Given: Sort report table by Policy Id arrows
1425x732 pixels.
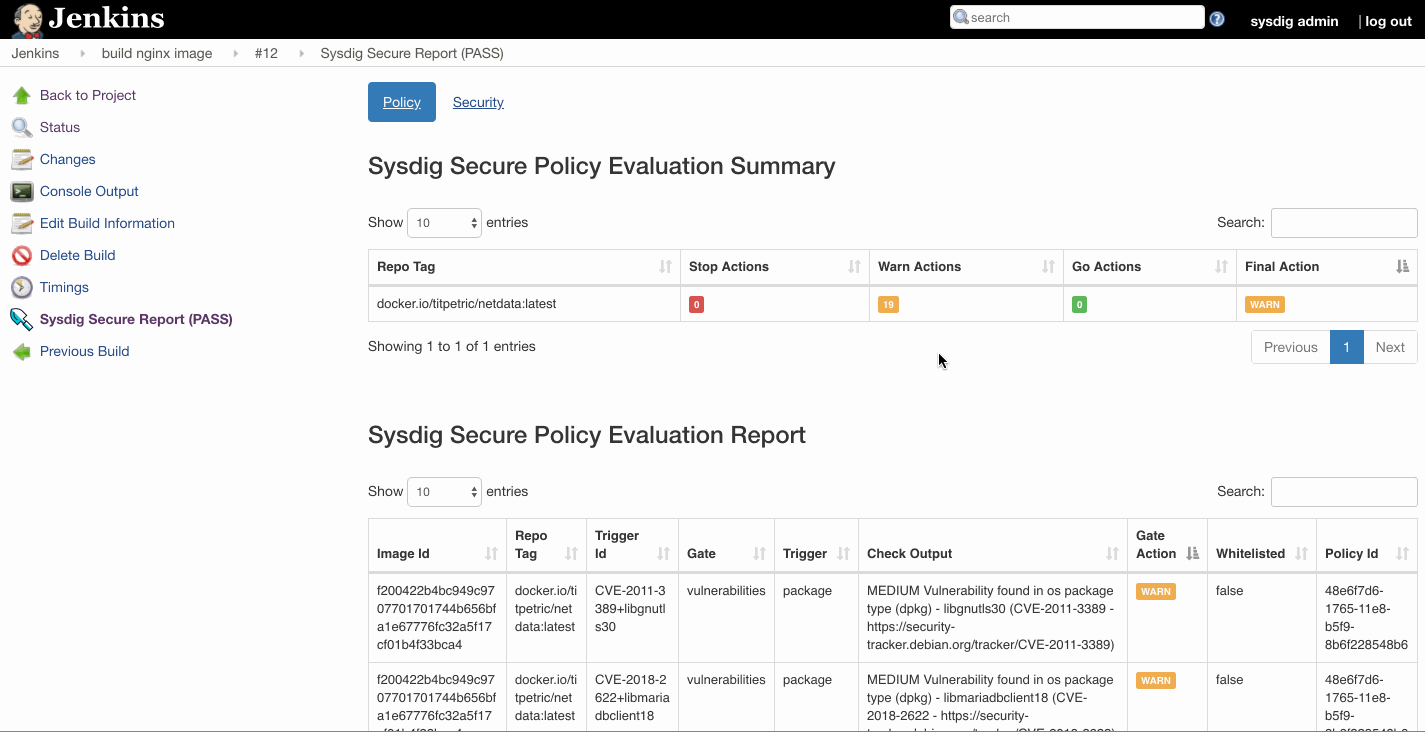Looking at the screenshot, I should [1403, 554].
